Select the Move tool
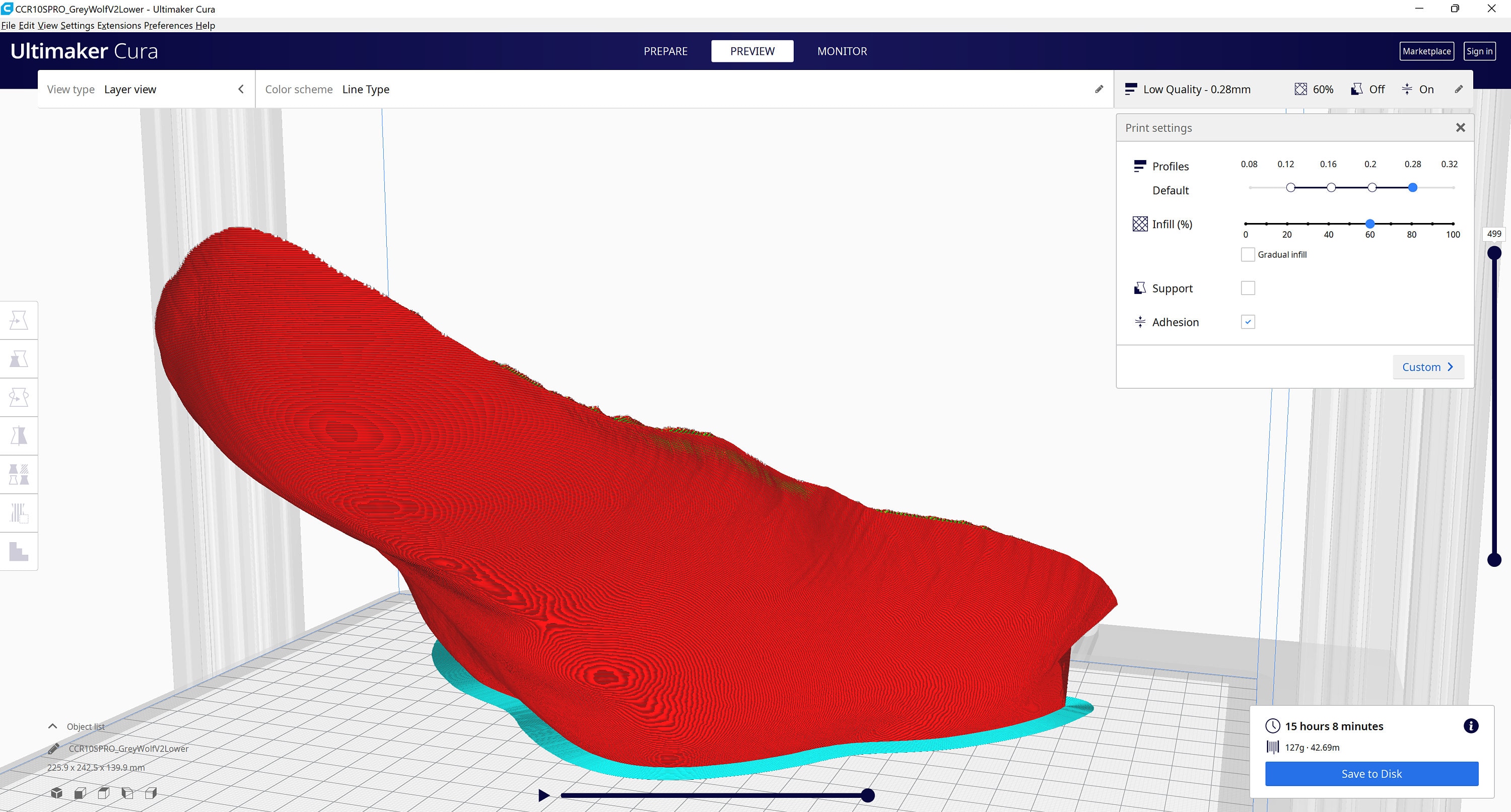 click(19, 320)
